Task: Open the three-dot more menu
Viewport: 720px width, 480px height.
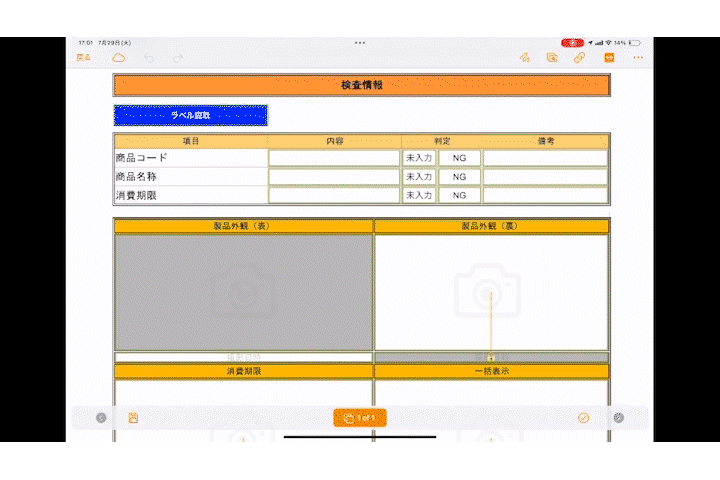Action: pos(638,58)
